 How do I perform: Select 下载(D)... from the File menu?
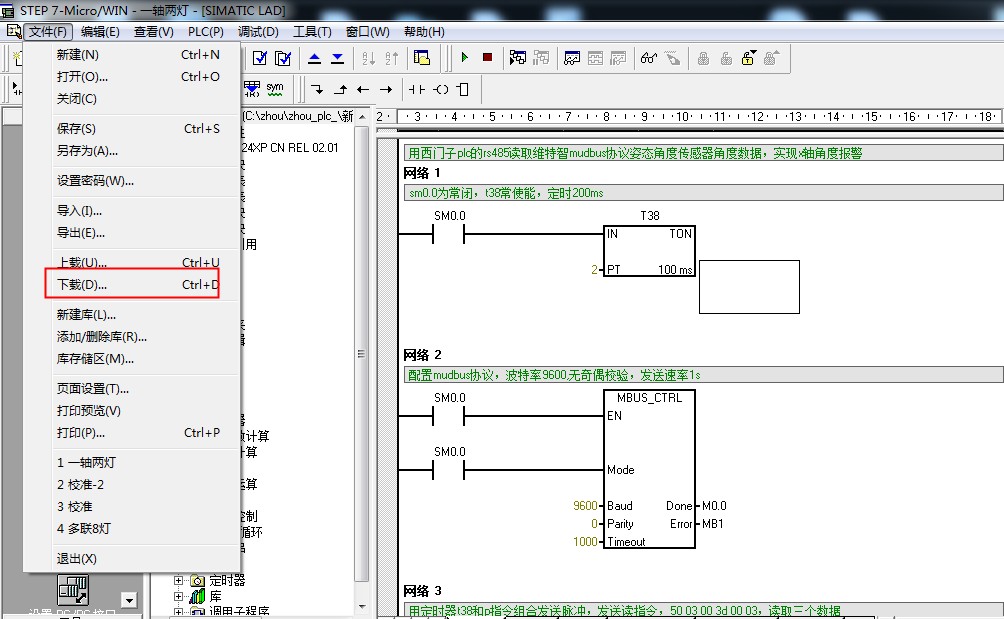tap(82, 285)
